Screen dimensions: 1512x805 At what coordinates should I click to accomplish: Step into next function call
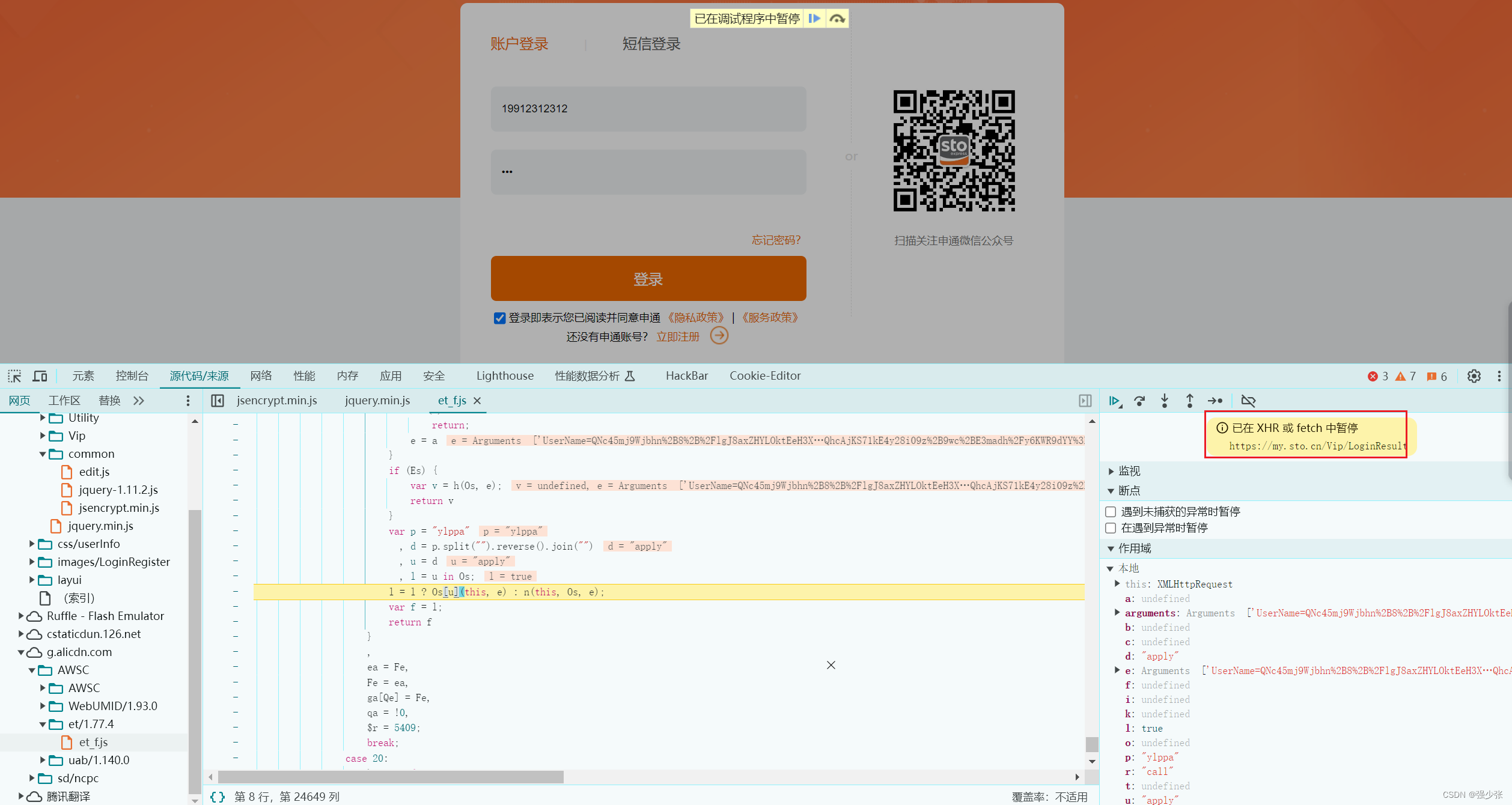[1165, 401]
